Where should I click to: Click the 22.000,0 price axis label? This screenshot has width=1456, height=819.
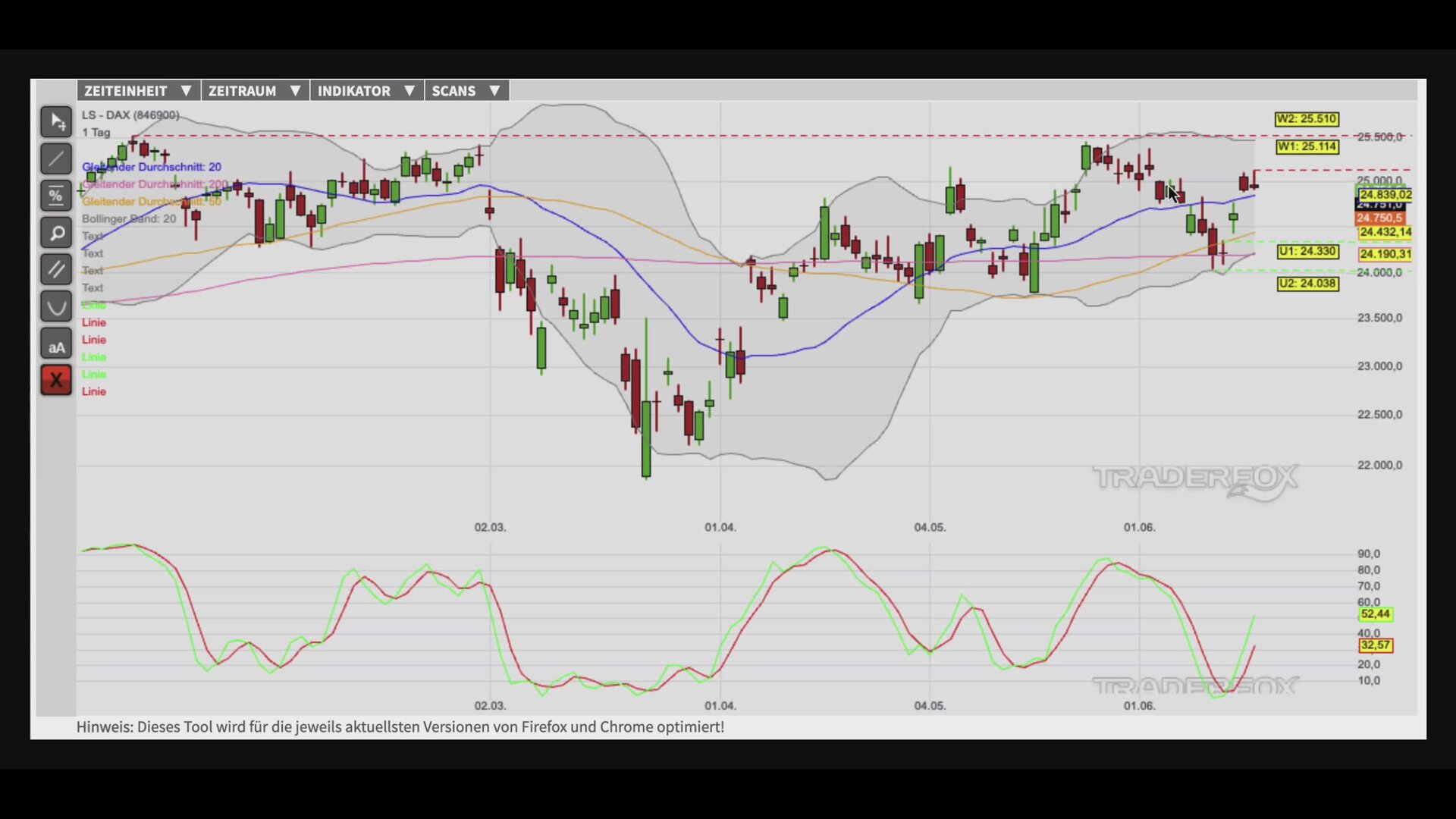point(1379,466)
